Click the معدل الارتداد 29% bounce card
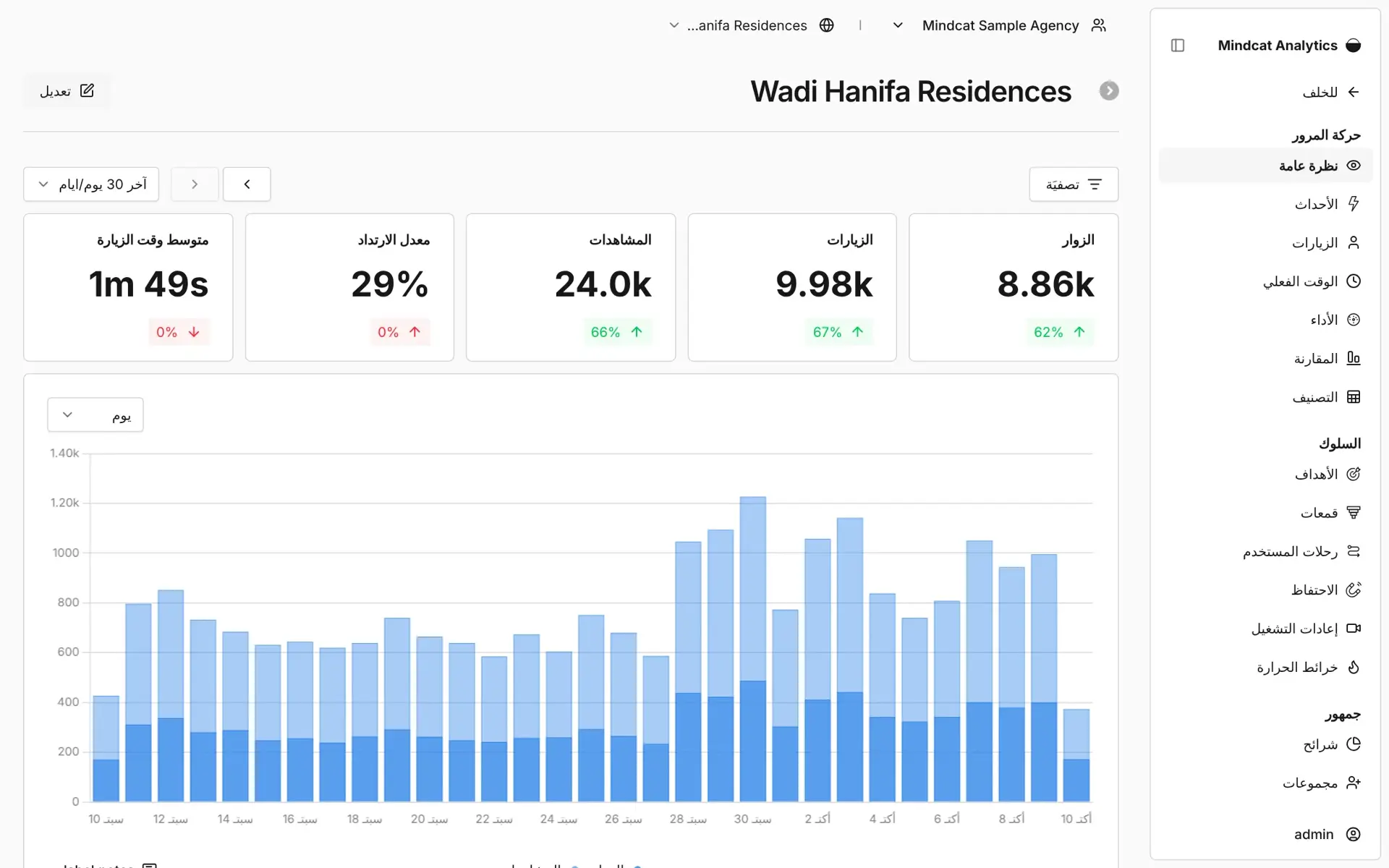1389x868 pixels. pyautogui.click(x=349, y=287)
